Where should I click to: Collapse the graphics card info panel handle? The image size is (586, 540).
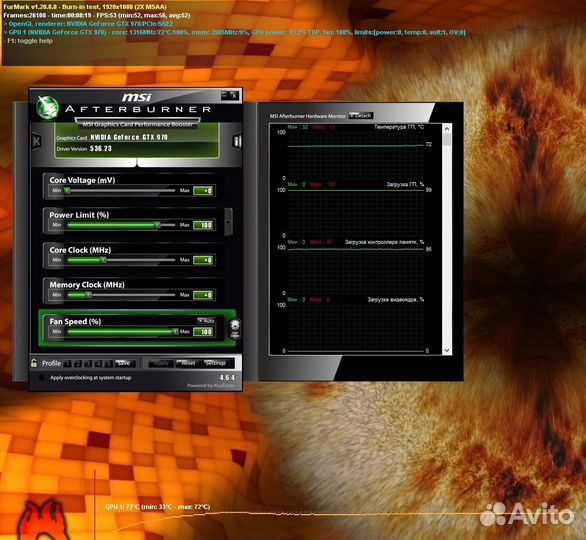coord(137,163)
